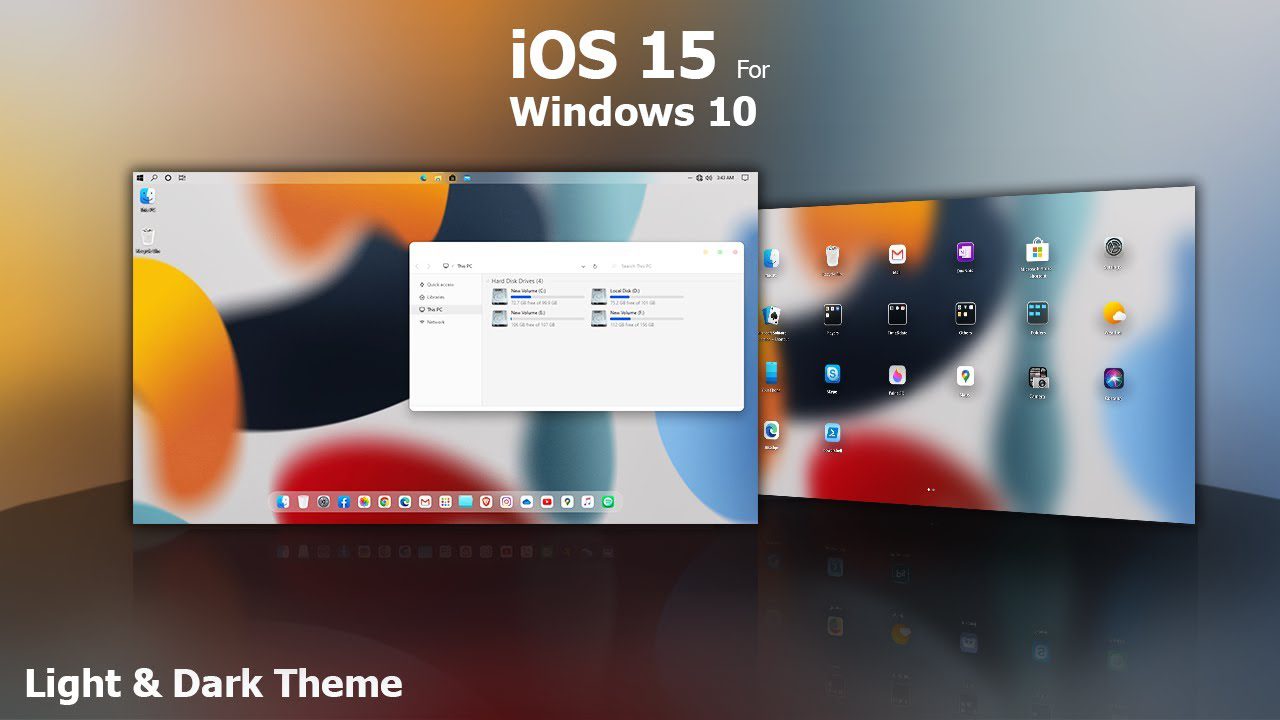Click the volume speaker tray icon
This screenshot has height=720, width=1280.
coord(708,178)
